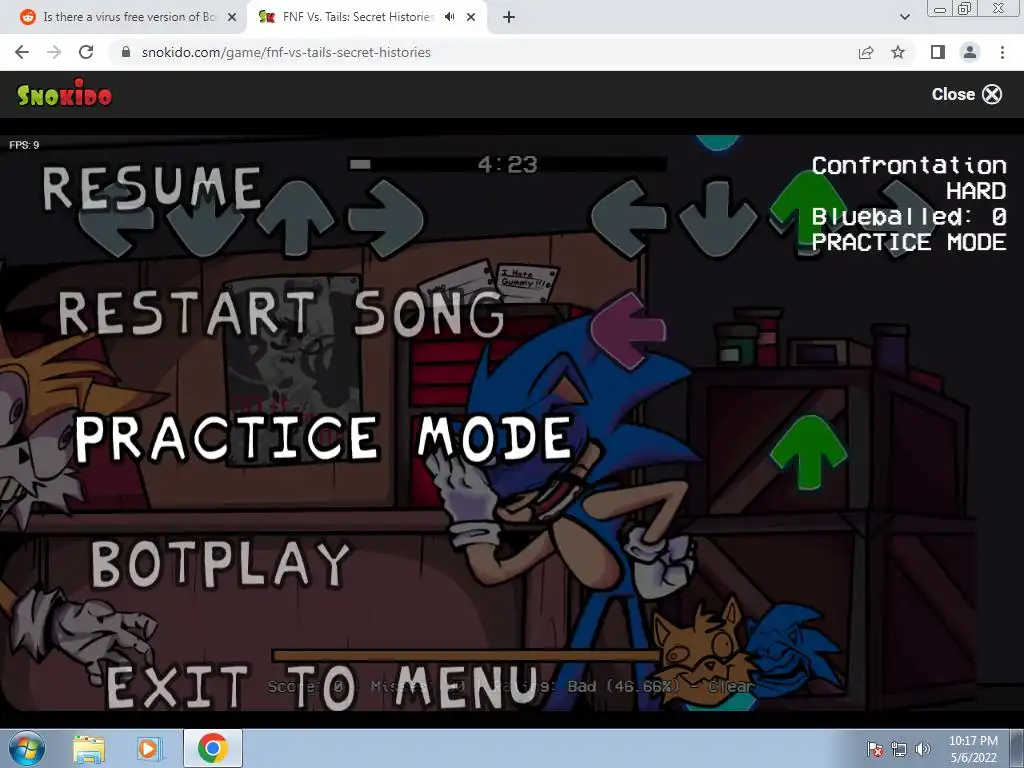Switch to the Reddit virus free version tab
The image size is (1024, 768).
tap(124, 17)
